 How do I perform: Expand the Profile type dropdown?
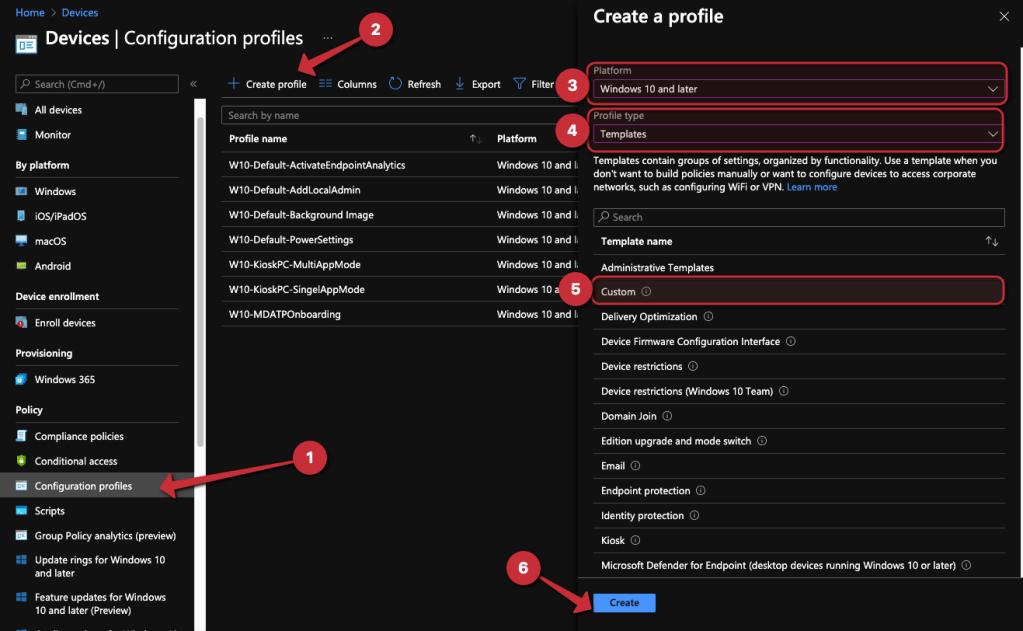tap(797, 134)
